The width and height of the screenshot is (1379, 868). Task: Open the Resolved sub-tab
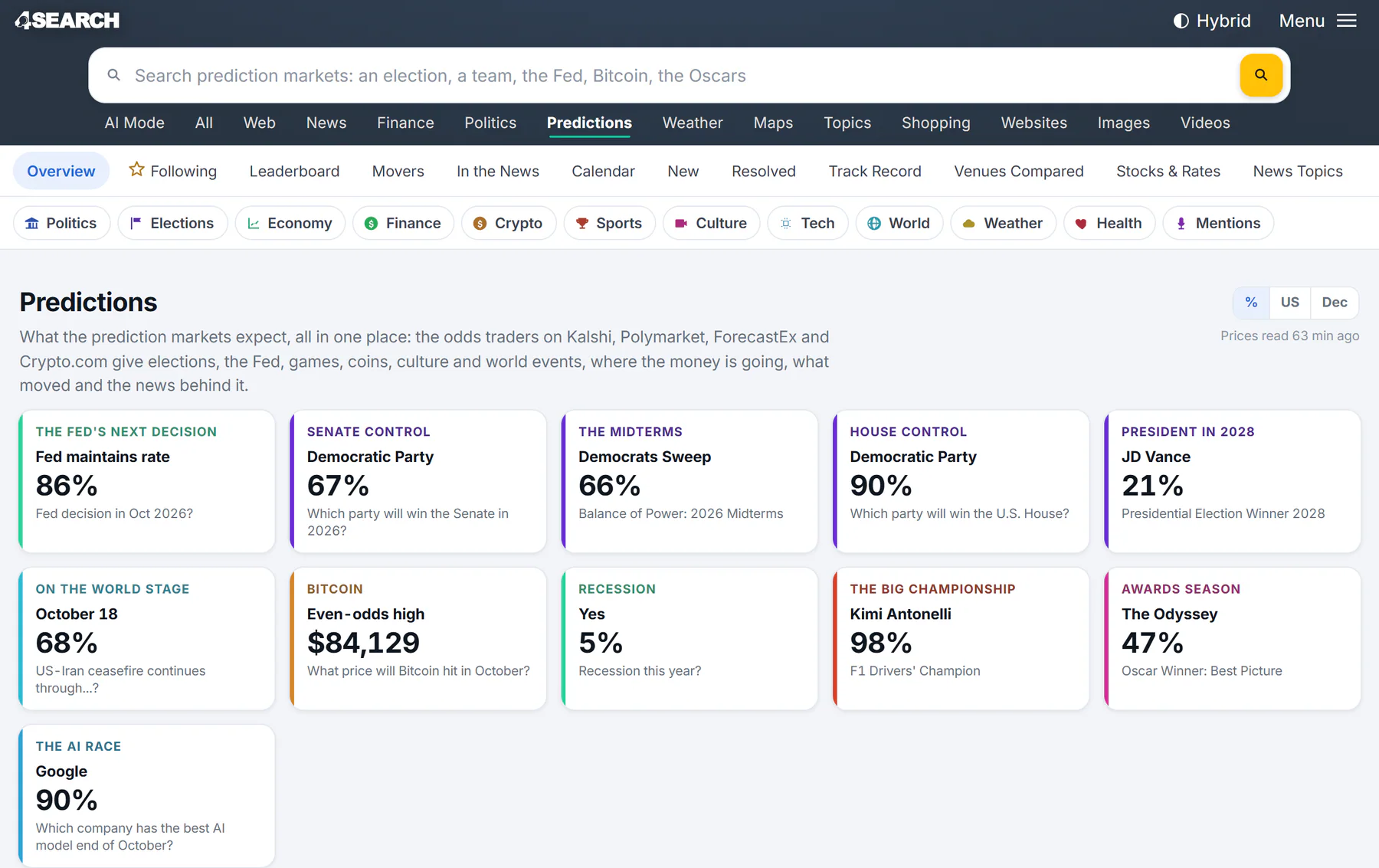764,171
